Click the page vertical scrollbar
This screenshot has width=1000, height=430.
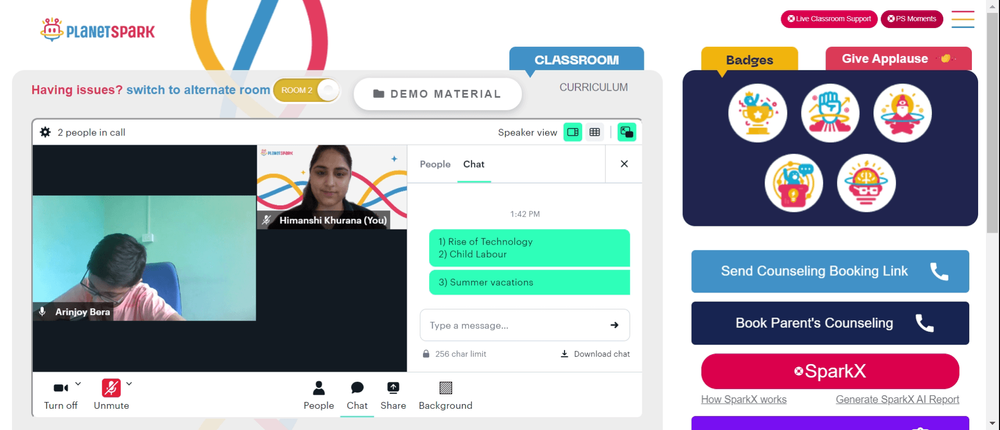point(993,121)
